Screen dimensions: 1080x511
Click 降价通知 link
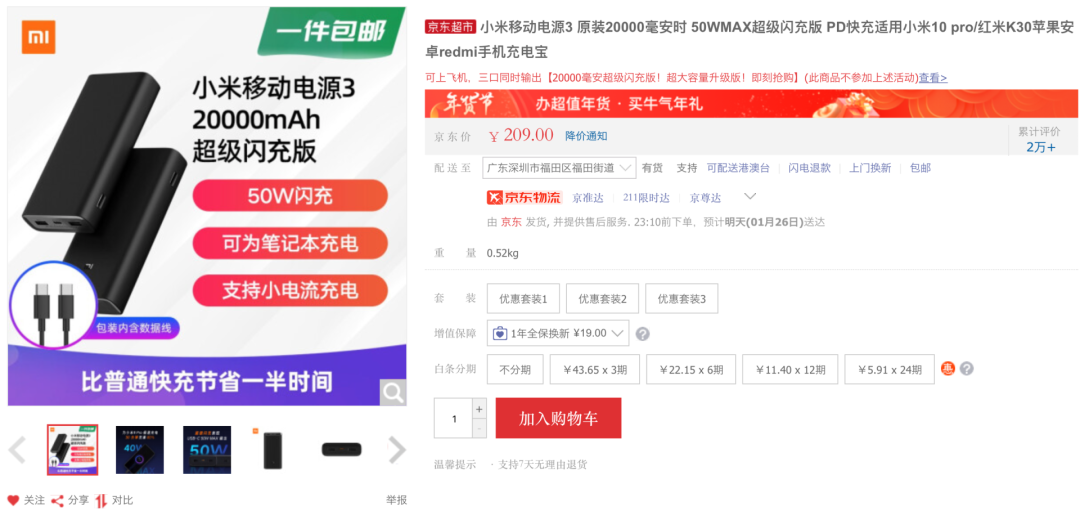(x=586, y=136)
